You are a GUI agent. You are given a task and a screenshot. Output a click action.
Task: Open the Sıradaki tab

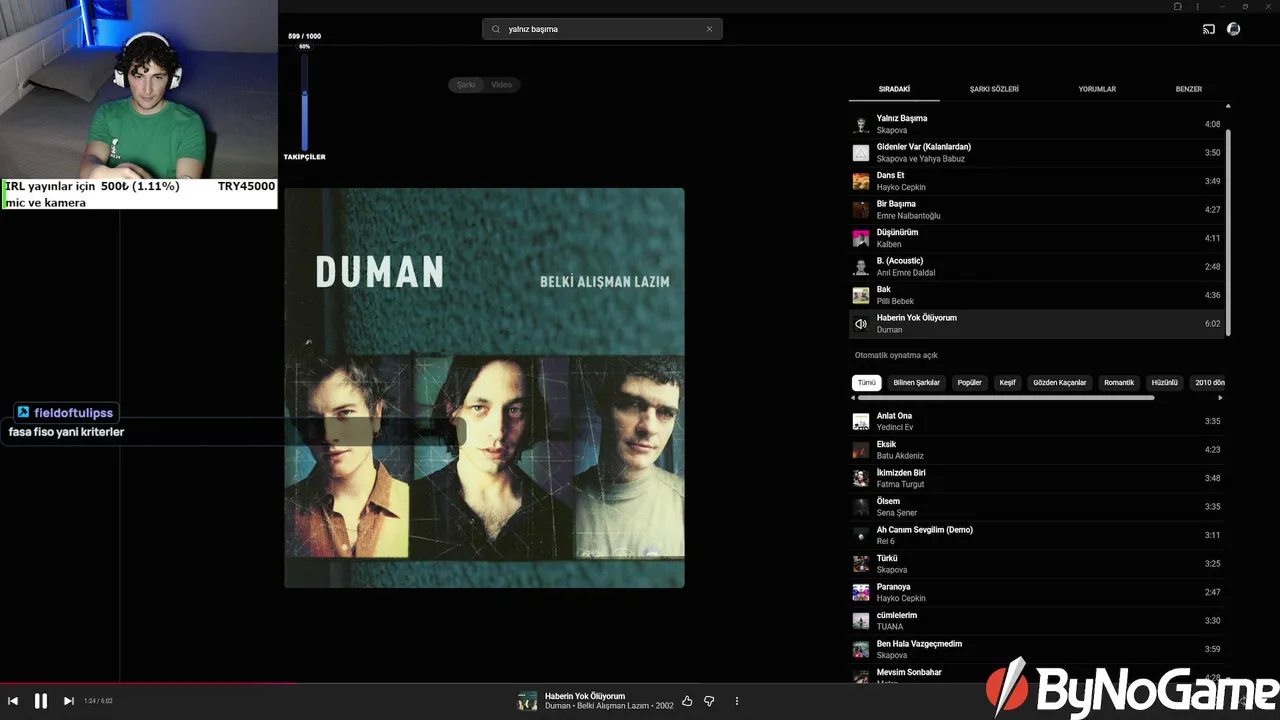(x=894, y=89)
